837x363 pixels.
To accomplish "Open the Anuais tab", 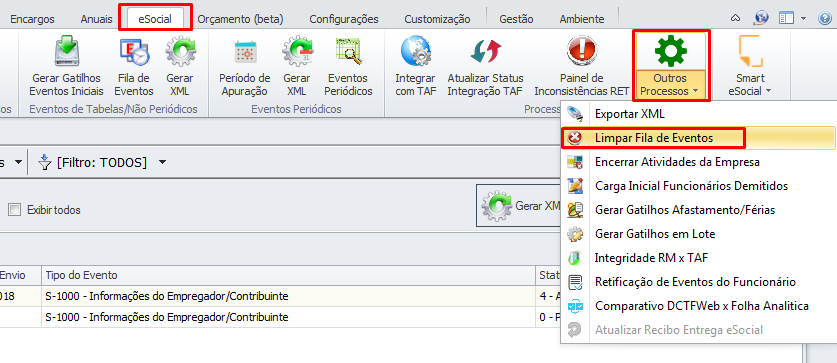I will (97, 19).
